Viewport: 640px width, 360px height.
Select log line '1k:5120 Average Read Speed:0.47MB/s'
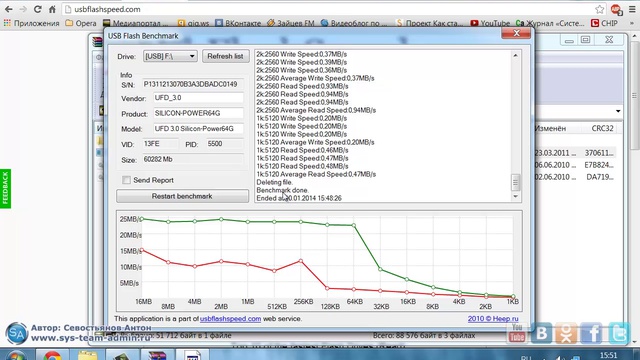coord(316,174)
